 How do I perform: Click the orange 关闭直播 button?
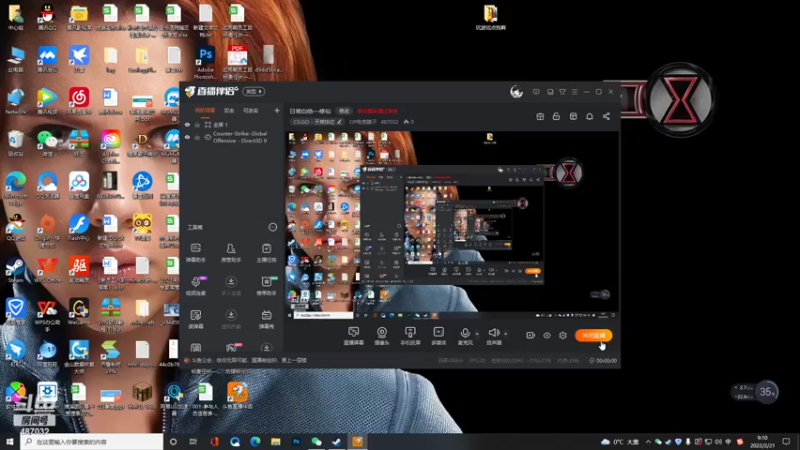click(593, 335)
